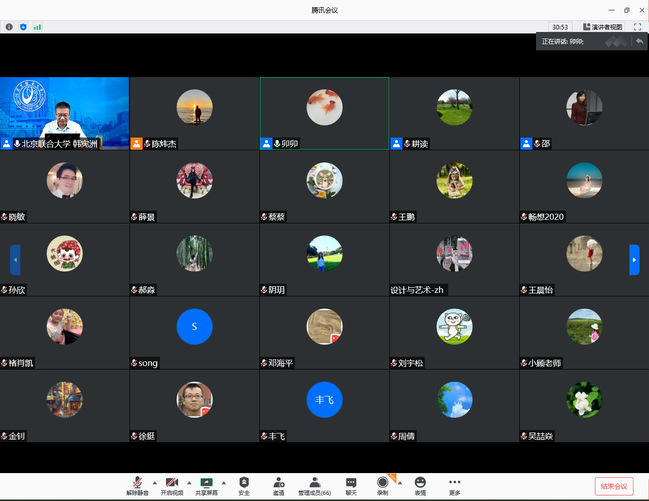Select the 北京联合大学 speaker video tile
Screen dimensions: 649x501
tap(65, 112)
